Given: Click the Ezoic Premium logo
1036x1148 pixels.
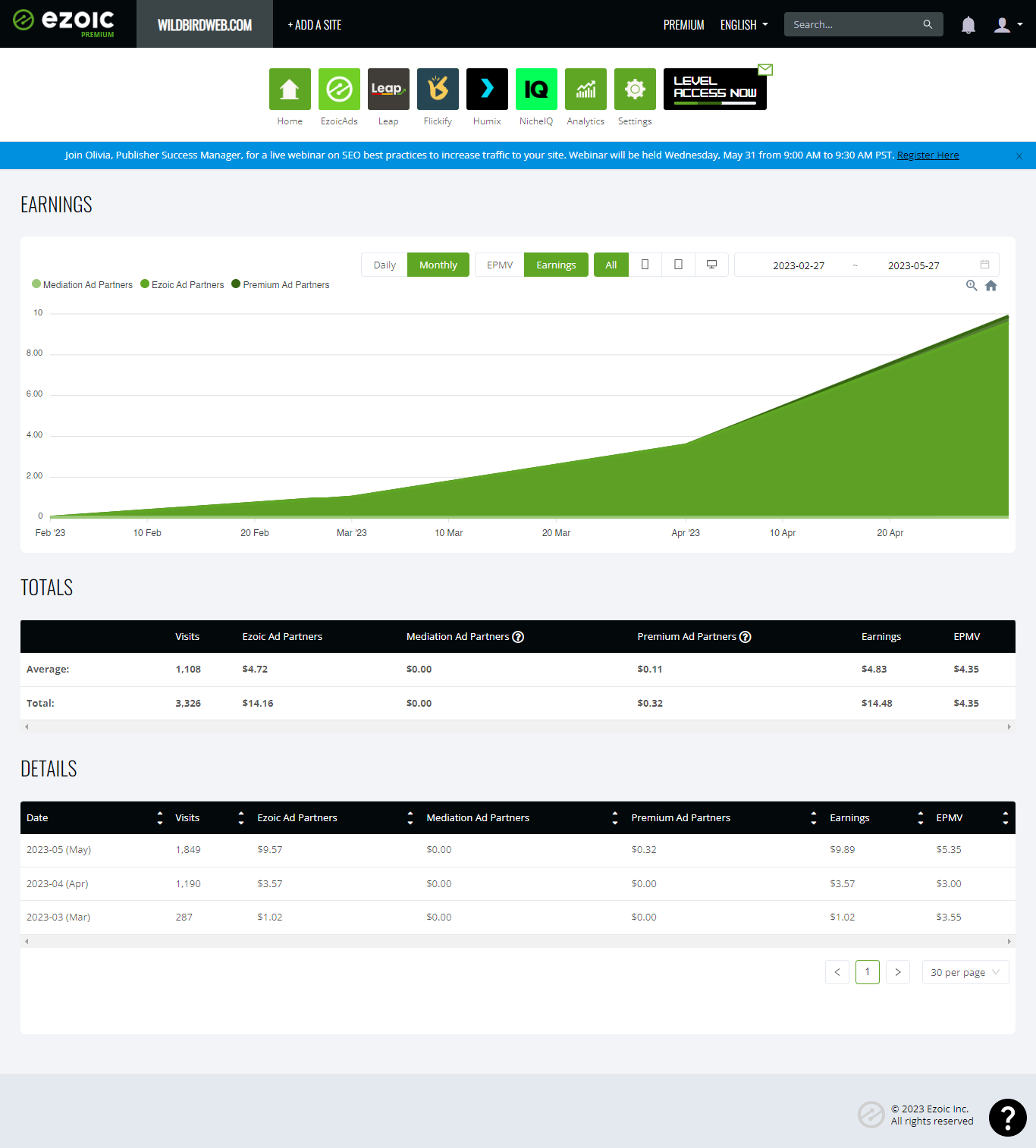Looking at the screenshot, I should [64, 23].
